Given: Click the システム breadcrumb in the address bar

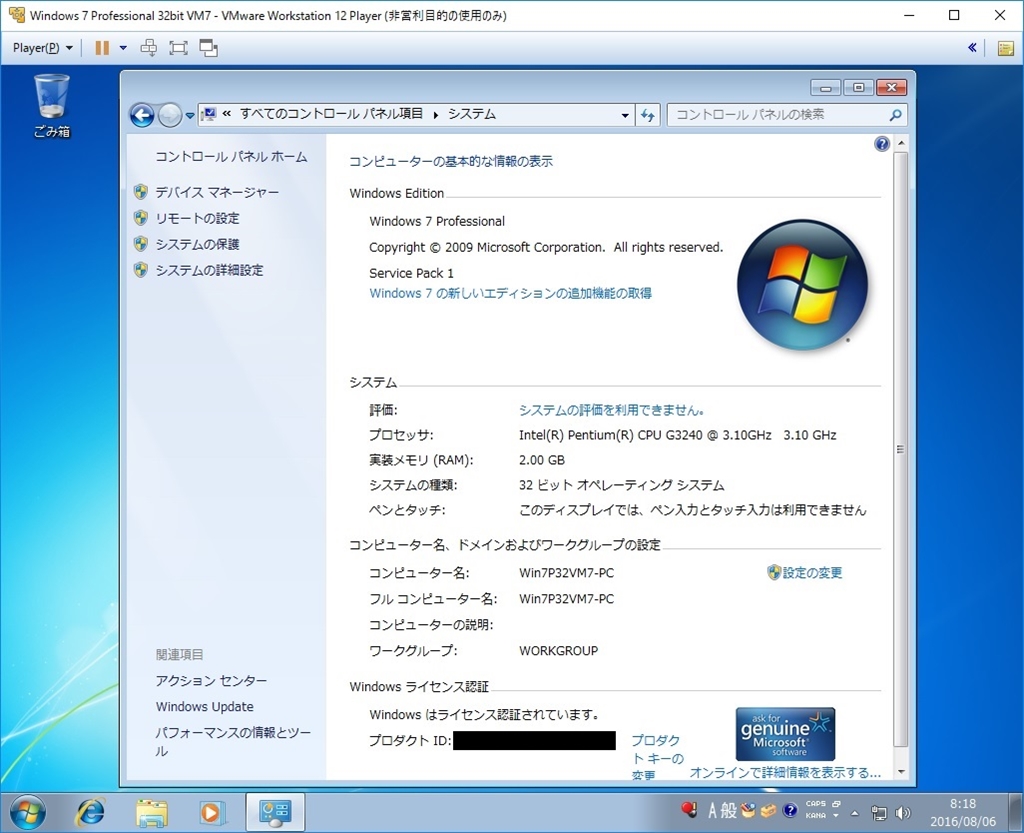Looking at the screenshot, I should point(472,114).
